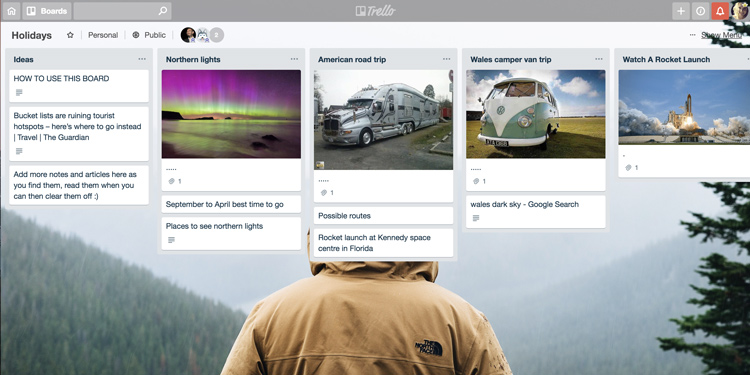
Task: Click the search input field
Action: pos(122,11)
